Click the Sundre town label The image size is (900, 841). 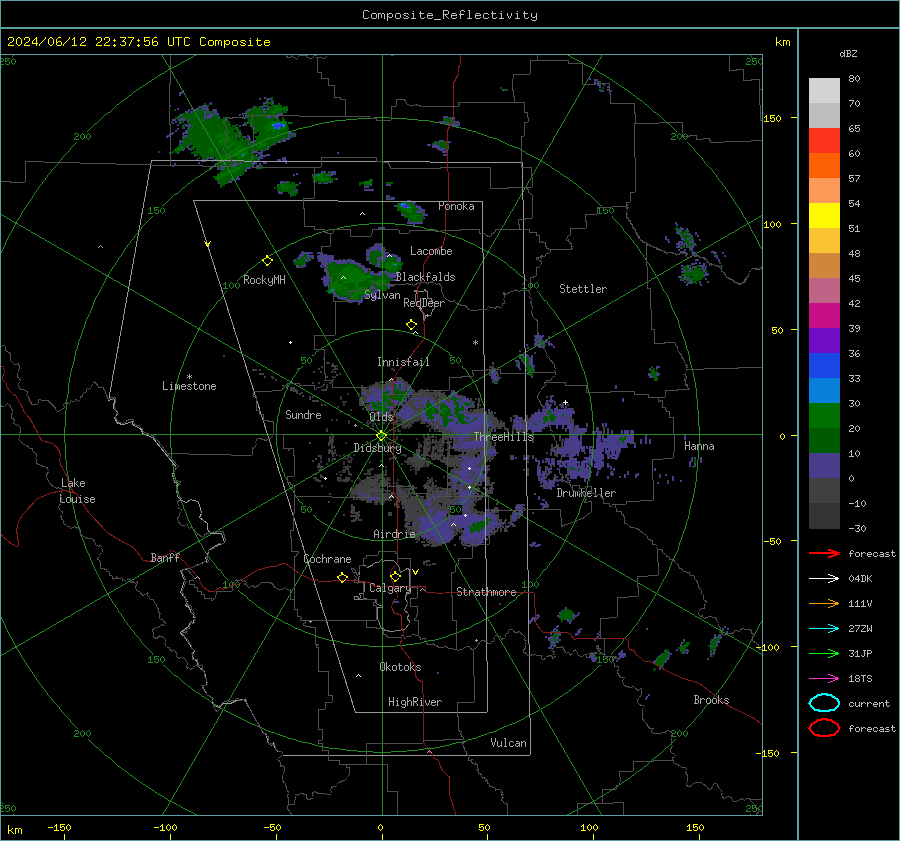point(303,414)
